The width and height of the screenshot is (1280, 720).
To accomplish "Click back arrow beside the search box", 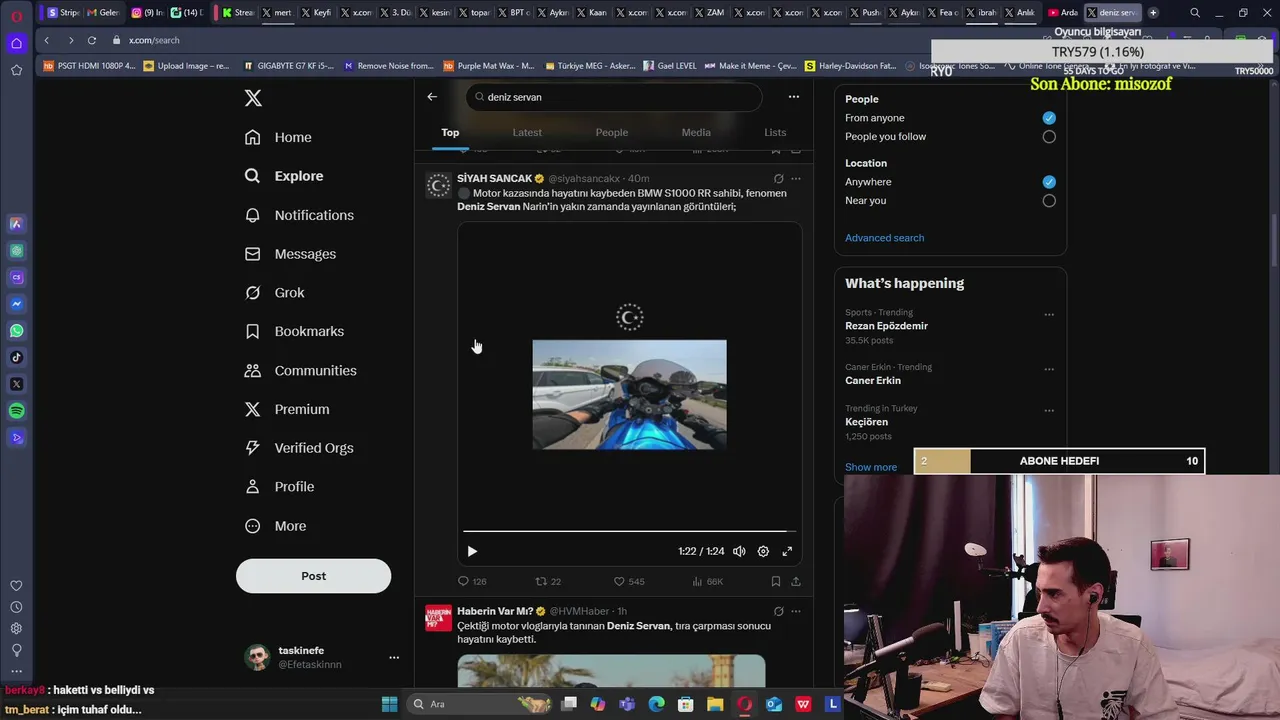I will coord(432,97).
